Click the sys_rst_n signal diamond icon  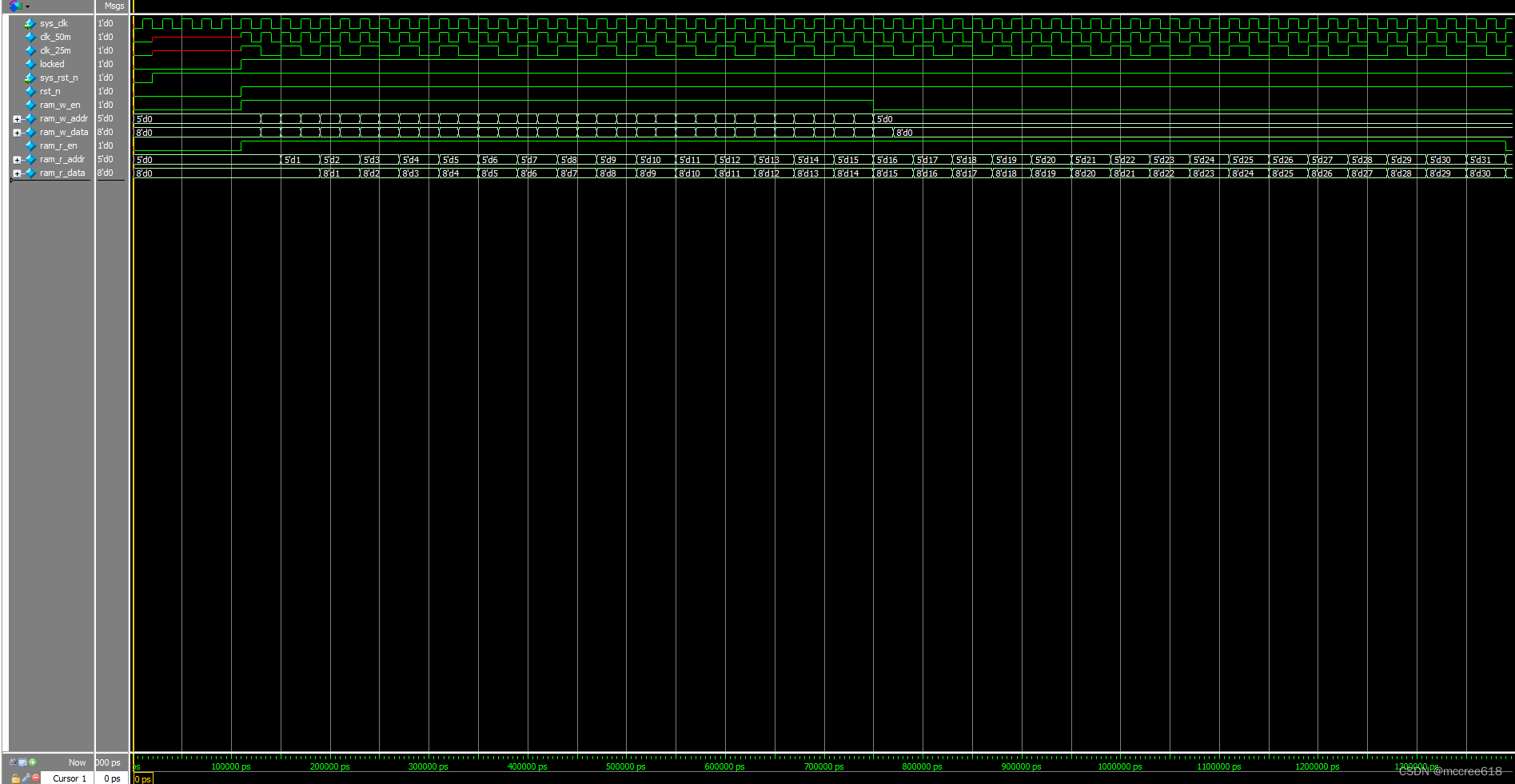30,78
